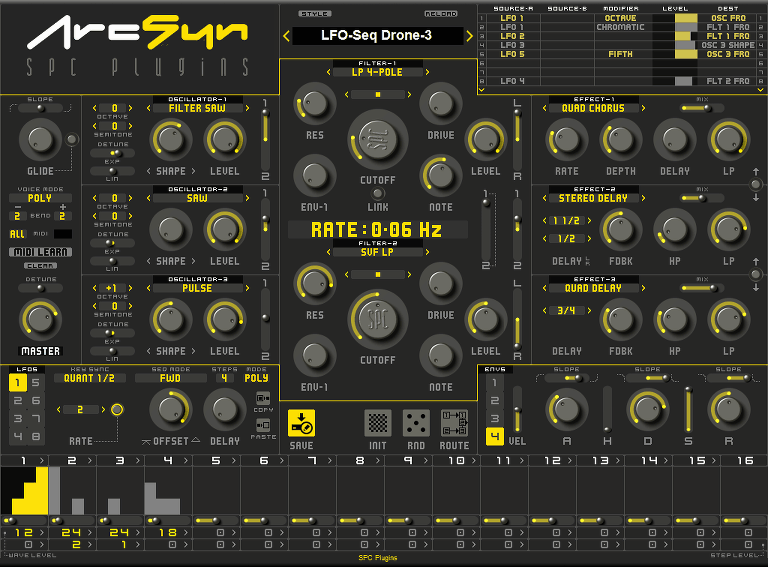Click the Filter-1 Drive knob
768x567 pixels.
pos(441,103)
